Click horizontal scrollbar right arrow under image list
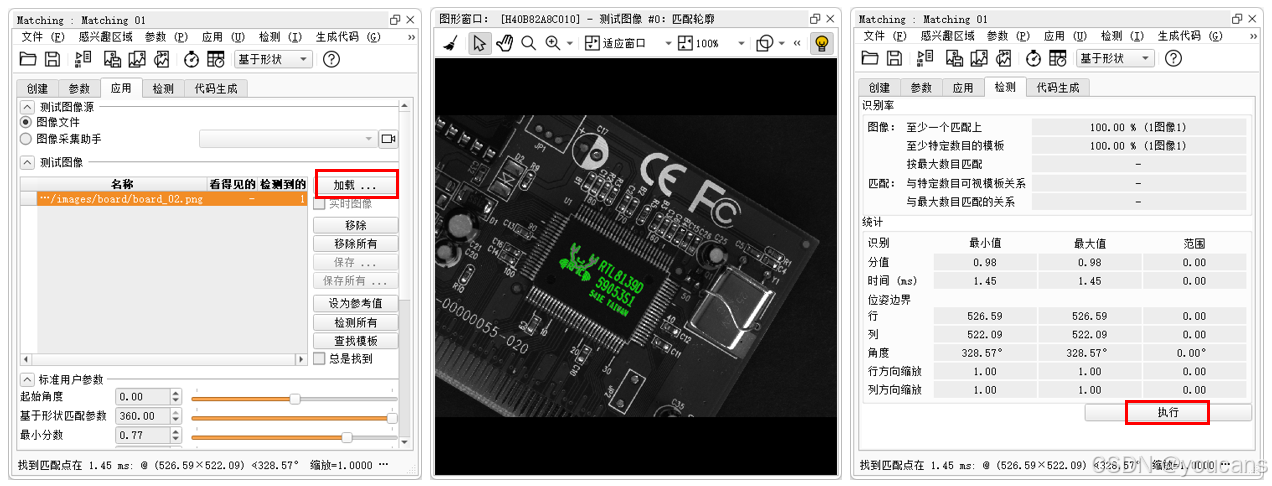This screenshot has width=1272, height=486. 303,359
